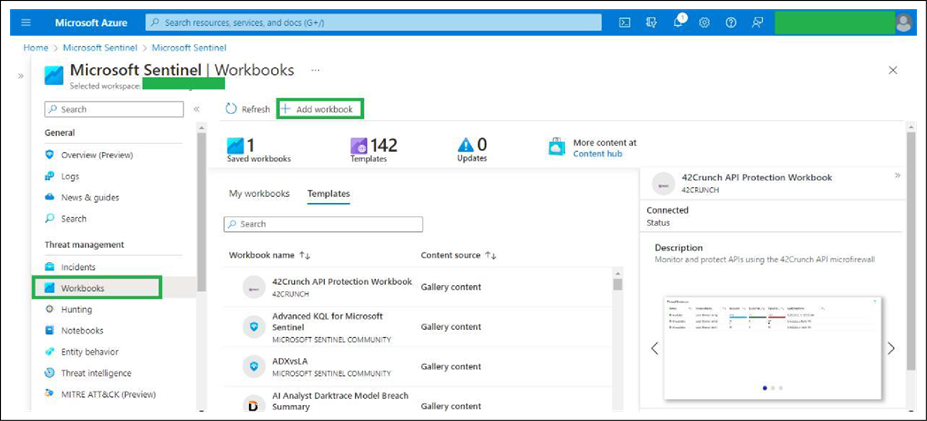Image resolution: width=927 pixels, height=421 pixels.
Task: Select the ADXvsLA workbook row
Action: coord(419,367)
